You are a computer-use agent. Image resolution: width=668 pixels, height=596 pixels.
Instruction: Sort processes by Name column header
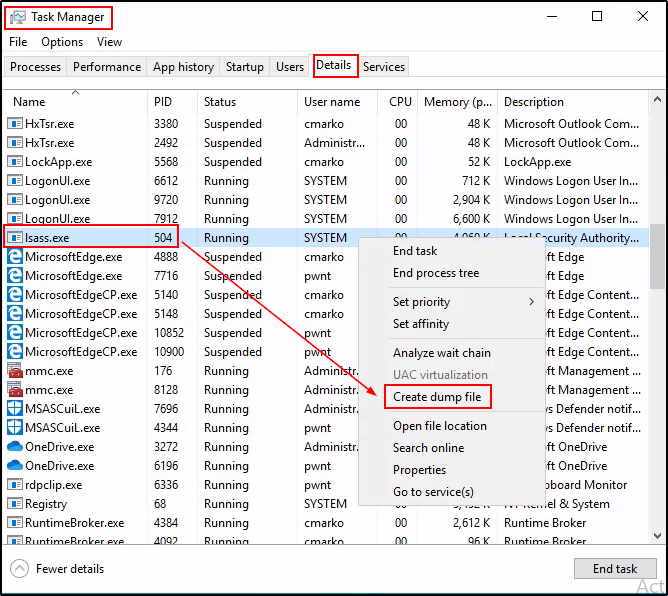30,102
